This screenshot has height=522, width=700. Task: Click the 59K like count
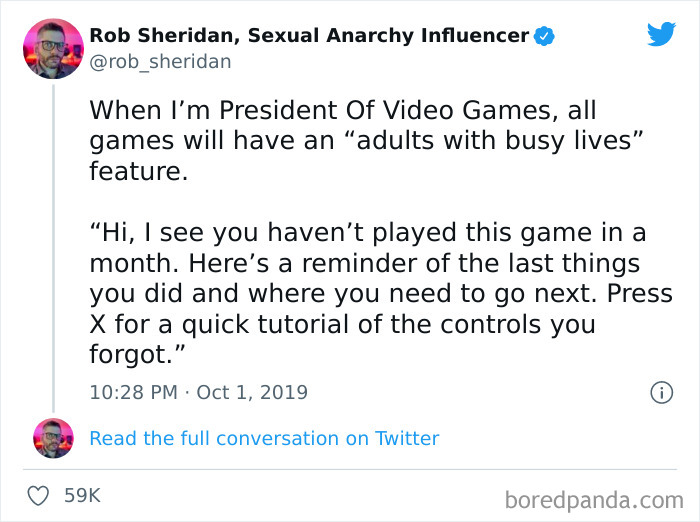(x=82, y=495)
